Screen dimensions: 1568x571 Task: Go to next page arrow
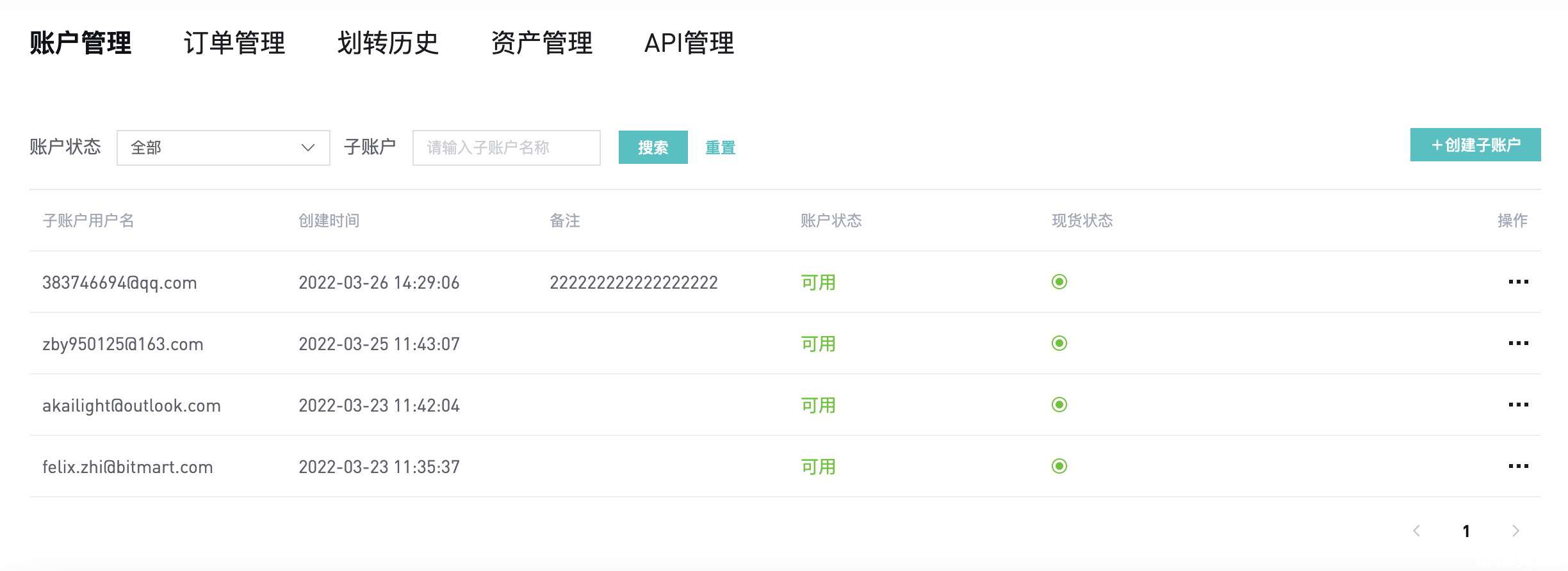pos(1515,531)
